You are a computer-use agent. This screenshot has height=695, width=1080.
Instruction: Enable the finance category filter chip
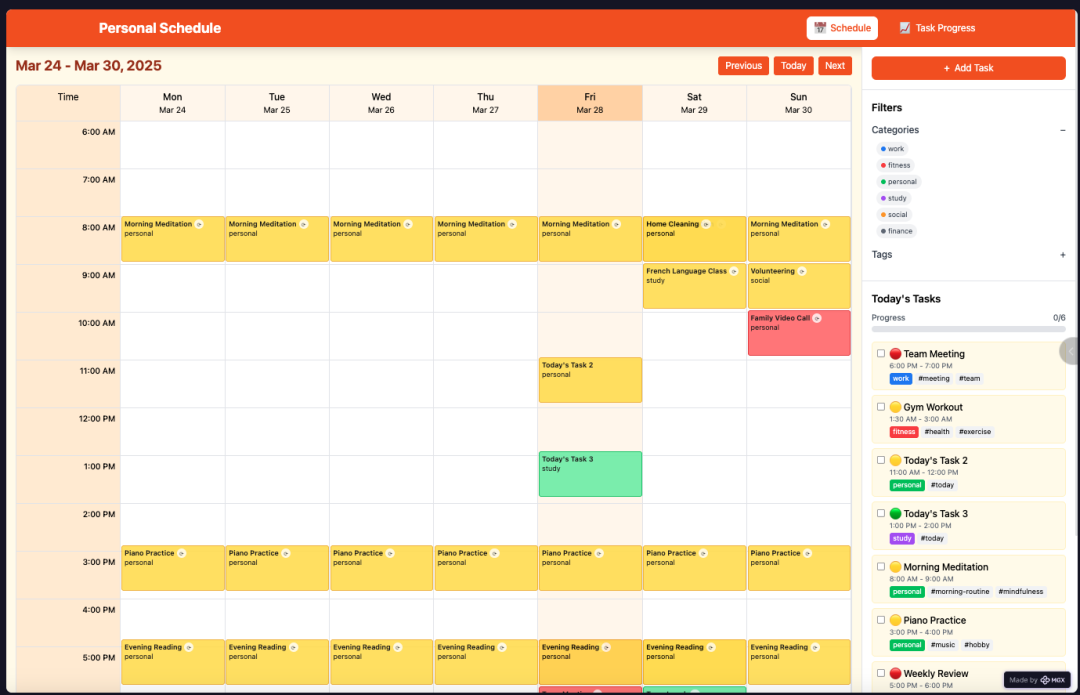896,231
